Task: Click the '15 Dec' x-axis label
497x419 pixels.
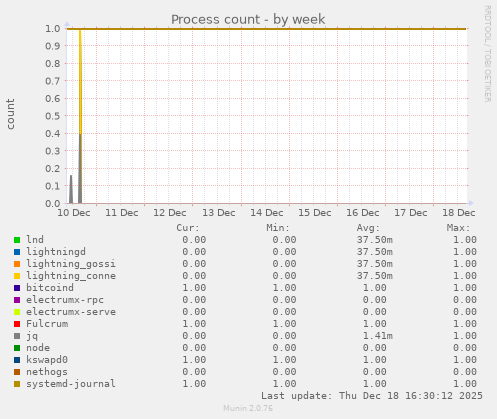Action: tap(315, 213)
